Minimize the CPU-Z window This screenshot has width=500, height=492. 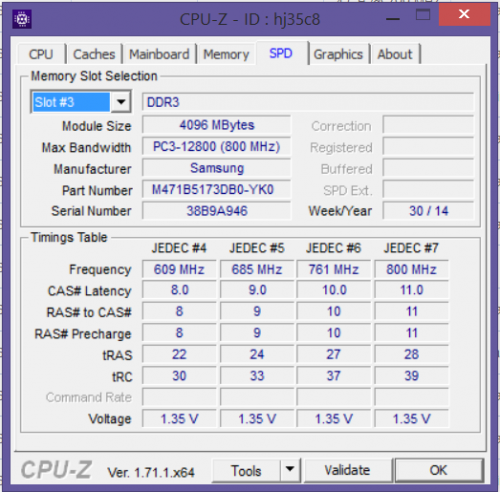pos(393,18)
